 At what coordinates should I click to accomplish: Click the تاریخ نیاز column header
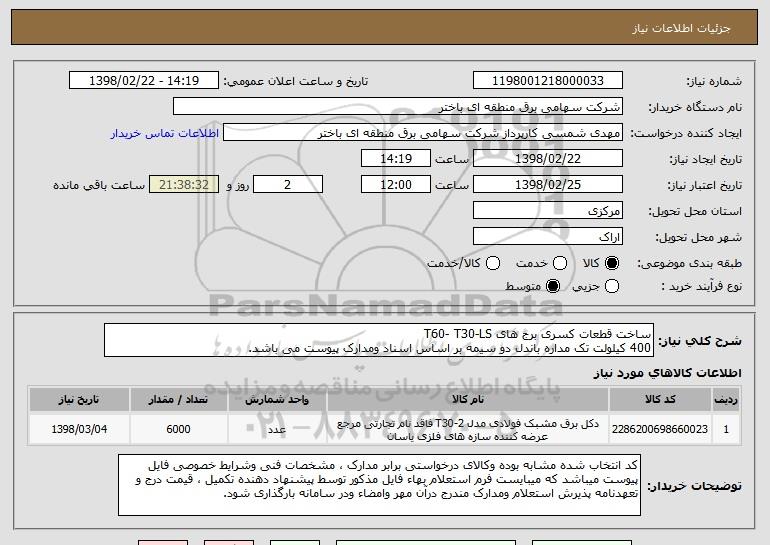tap(79, 400)
